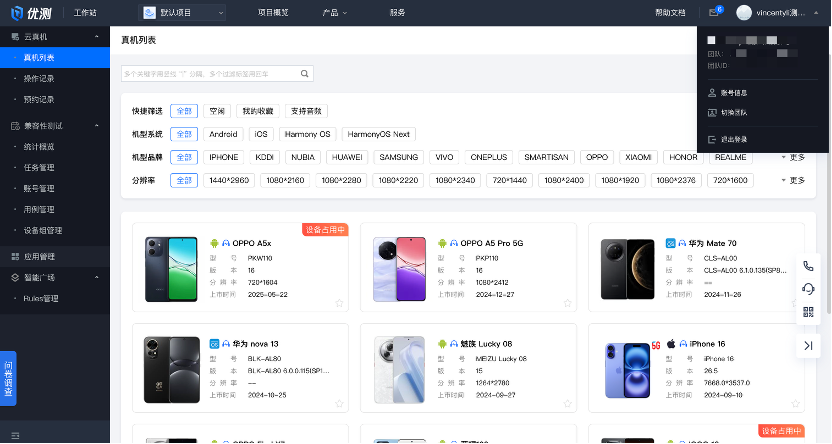Favorite the 华为 nova 13 star
Viewport: 832px width, 444px height.
(x=339, y=404)
